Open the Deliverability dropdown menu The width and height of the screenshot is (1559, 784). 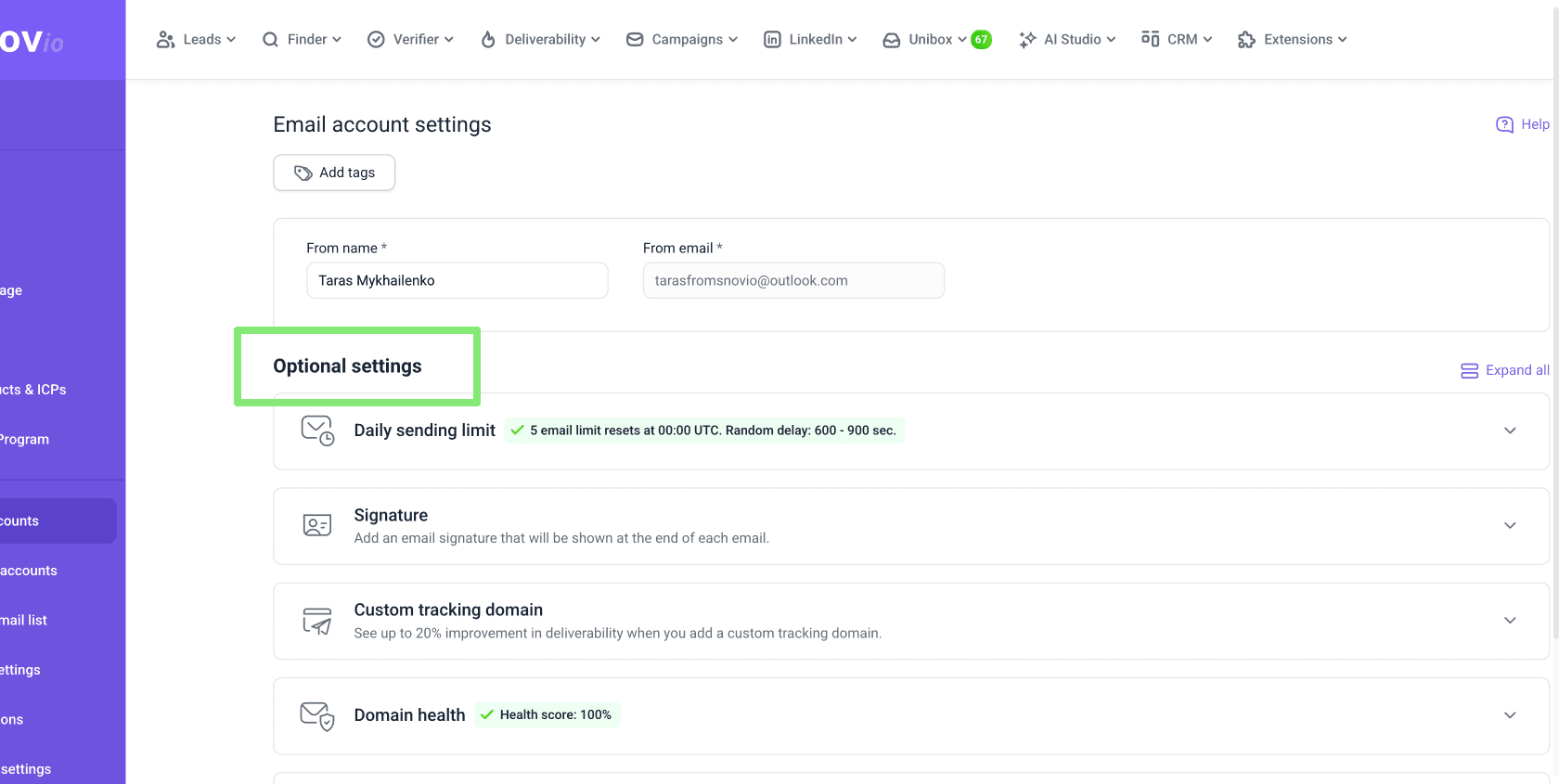point(540,39)
